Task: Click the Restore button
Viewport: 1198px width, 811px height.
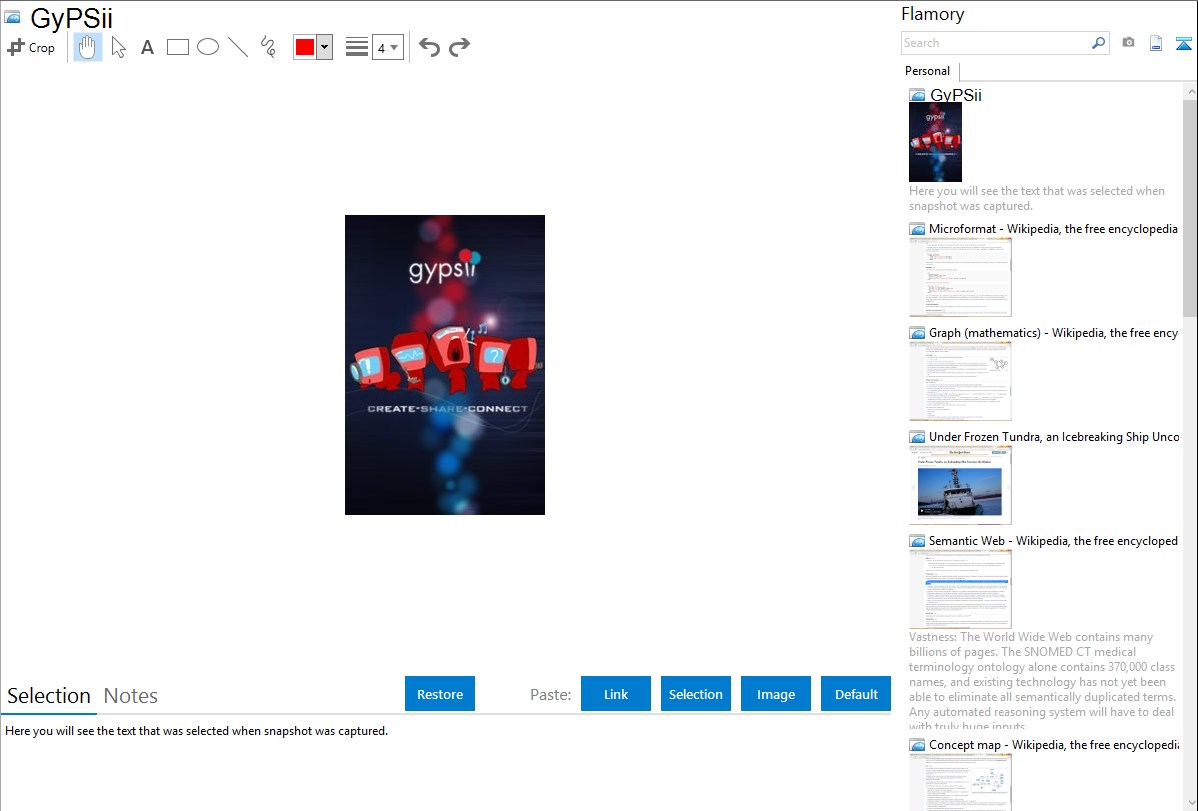Action: pos(440,694)
